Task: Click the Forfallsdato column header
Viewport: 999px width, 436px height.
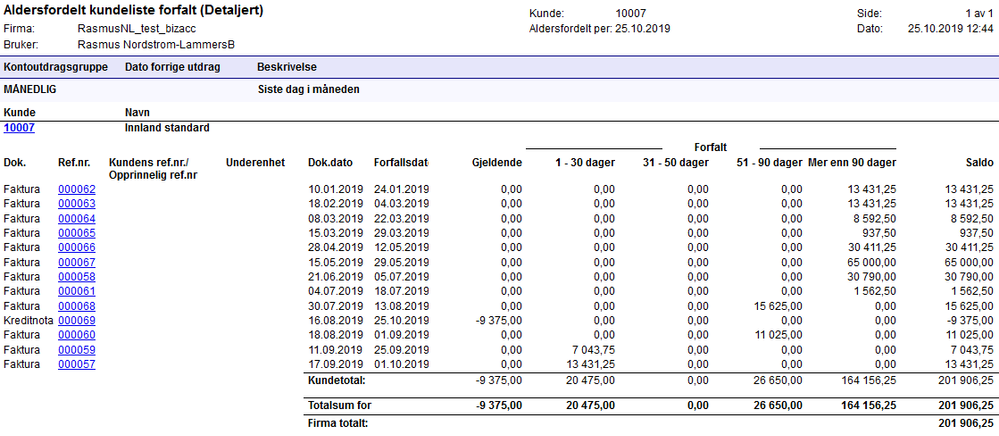Action: pos(401,163)
